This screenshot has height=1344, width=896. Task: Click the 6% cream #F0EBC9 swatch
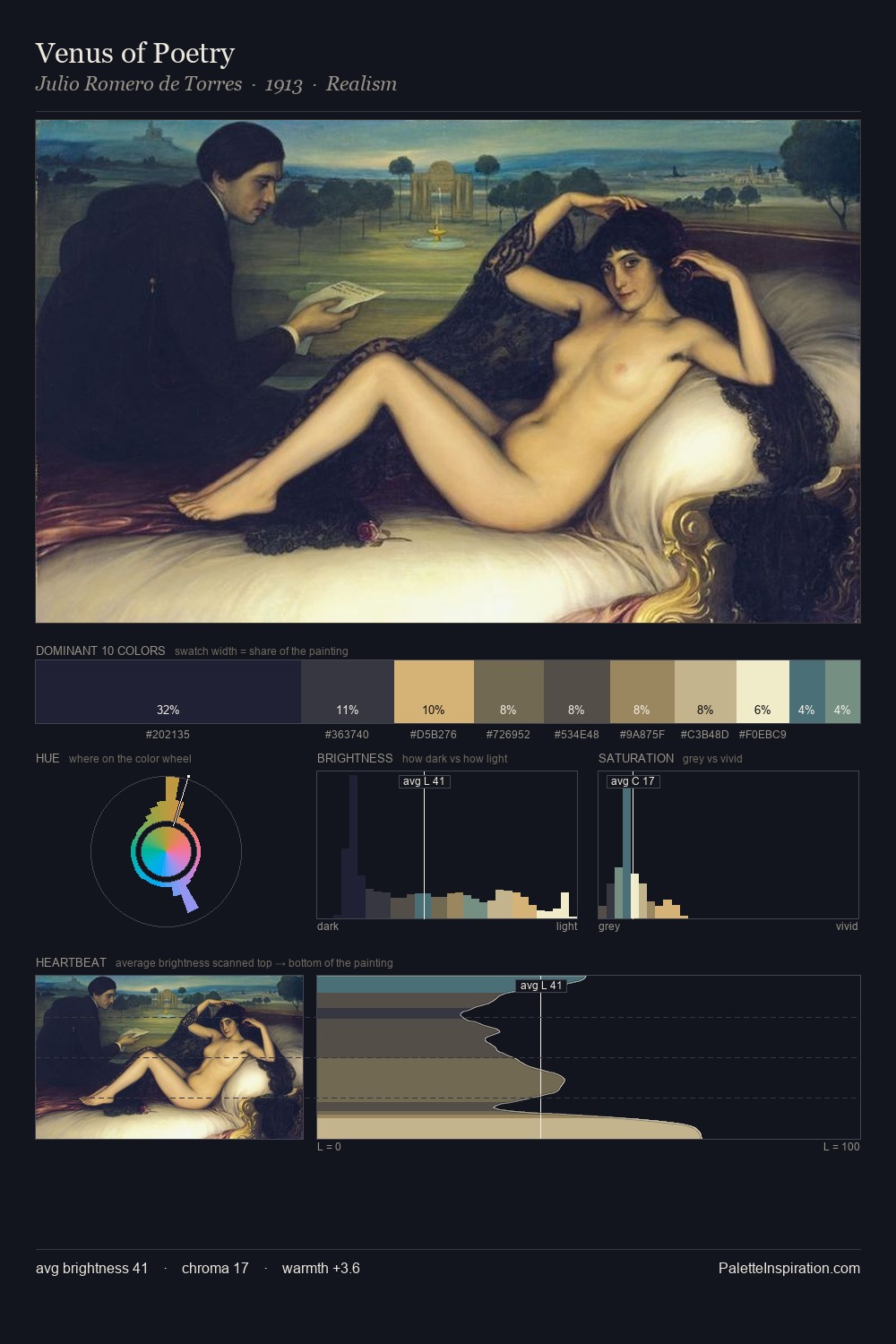tap(762, 692)
